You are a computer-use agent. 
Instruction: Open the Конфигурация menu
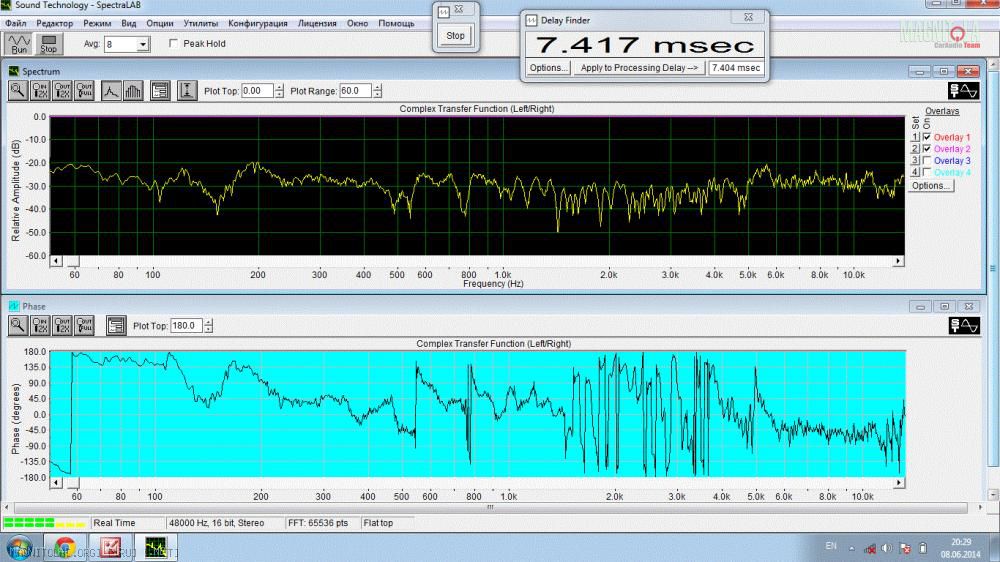(x=258, y=23)
